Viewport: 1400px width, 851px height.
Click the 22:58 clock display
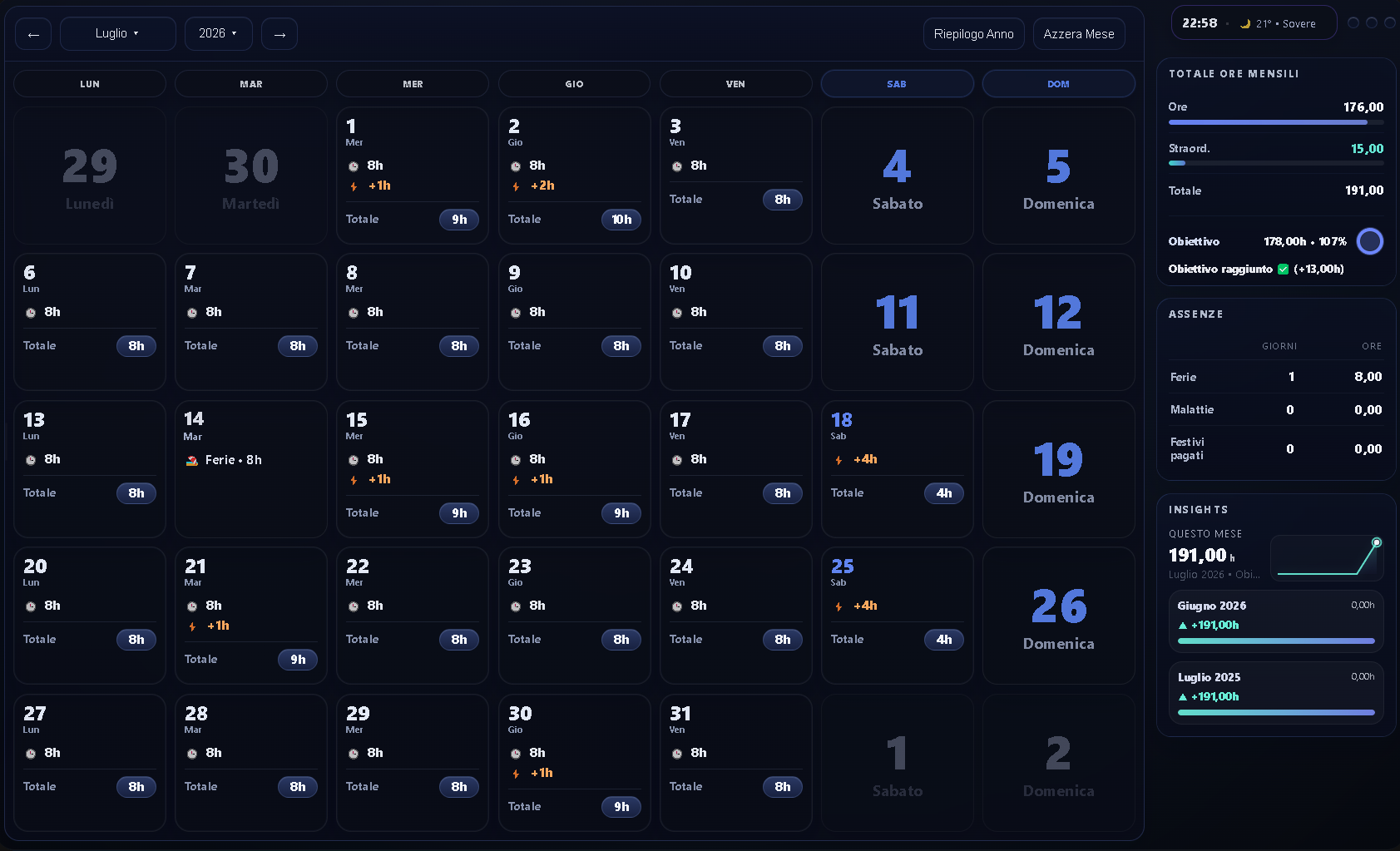tap(1200, 23)
